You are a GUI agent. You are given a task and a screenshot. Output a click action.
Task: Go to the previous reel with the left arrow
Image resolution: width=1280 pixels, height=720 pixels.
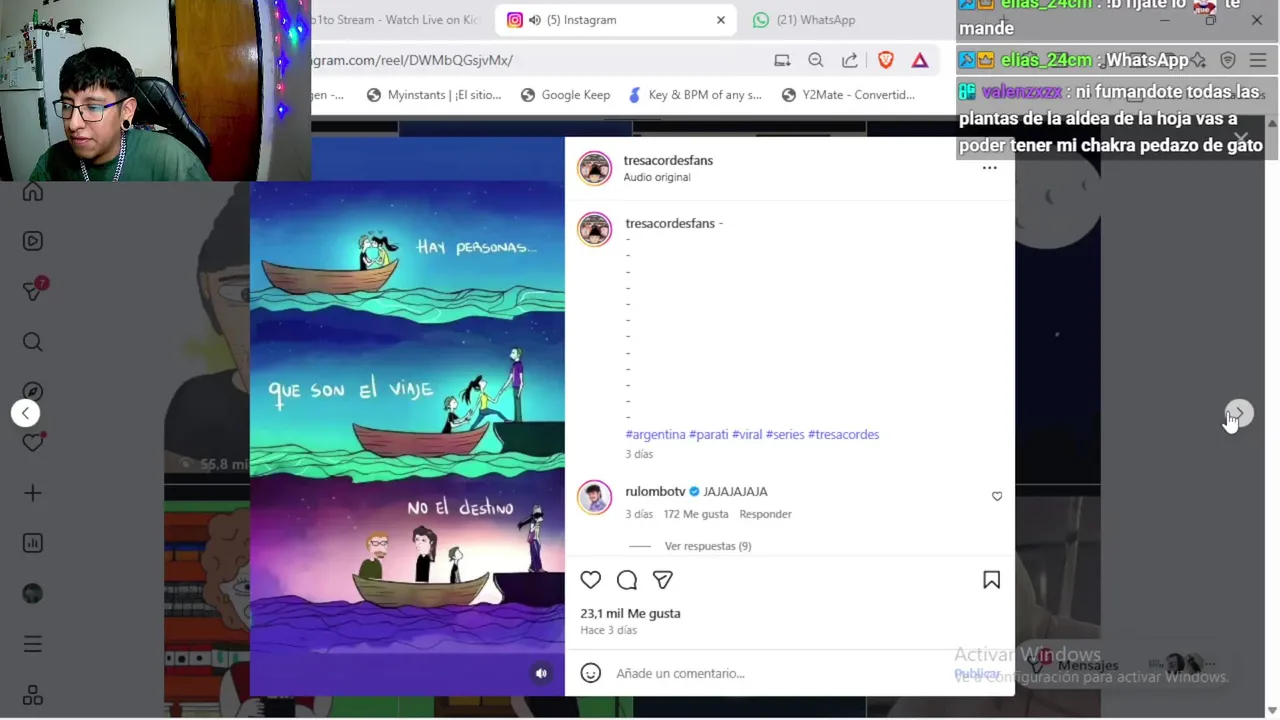[x=26, y=413]
